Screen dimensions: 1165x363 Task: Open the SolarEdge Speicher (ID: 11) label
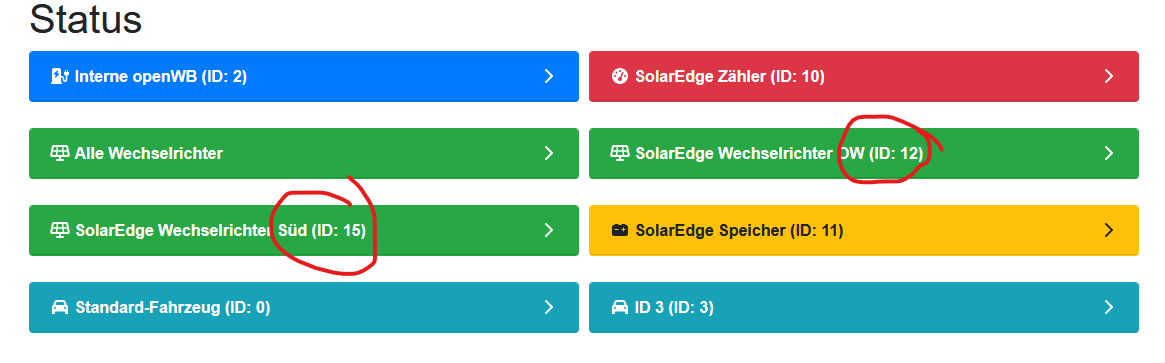coord(739,231)
